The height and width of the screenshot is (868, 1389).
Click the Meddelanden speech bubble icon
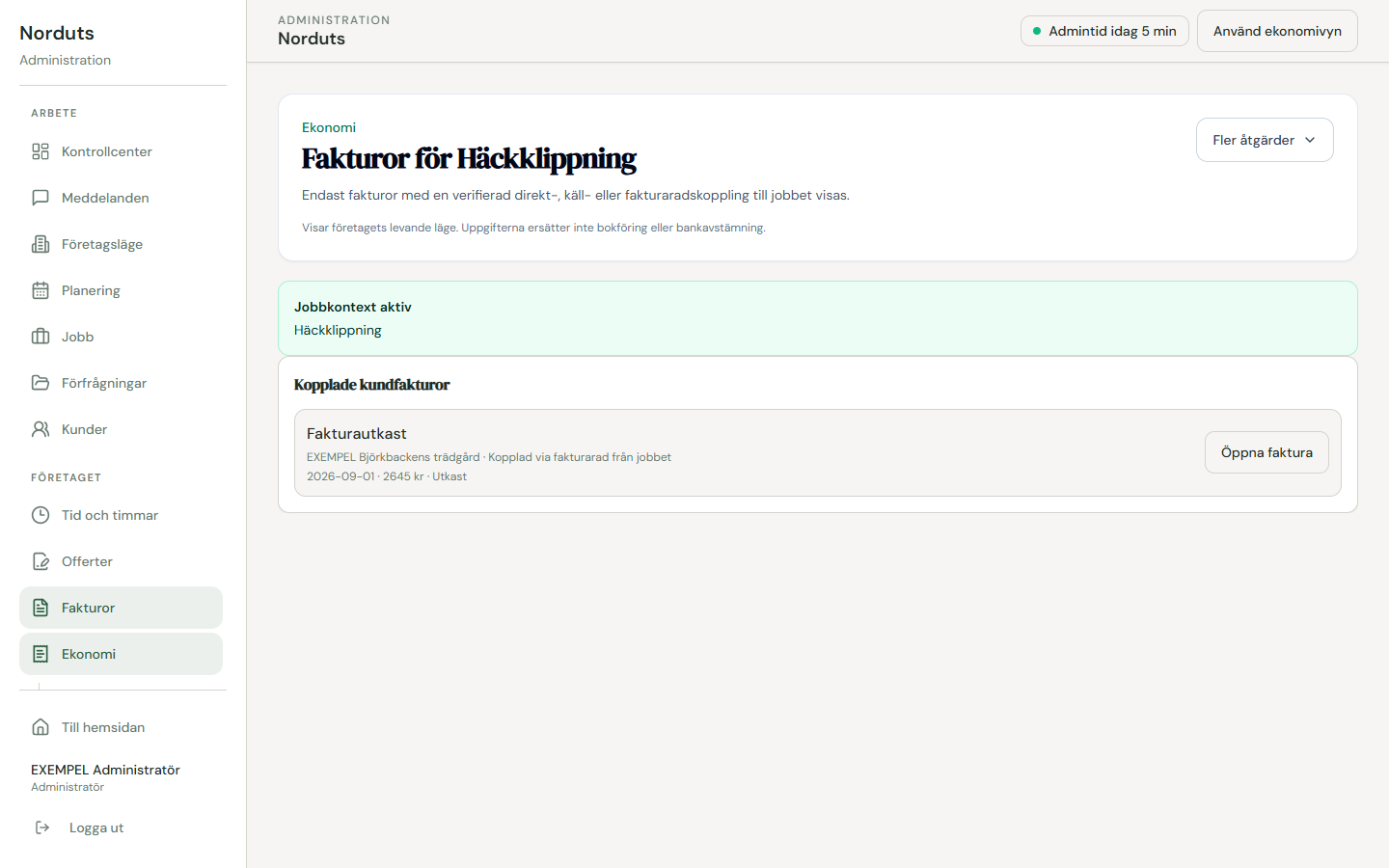pyautogui.click(x=41, y=198)
